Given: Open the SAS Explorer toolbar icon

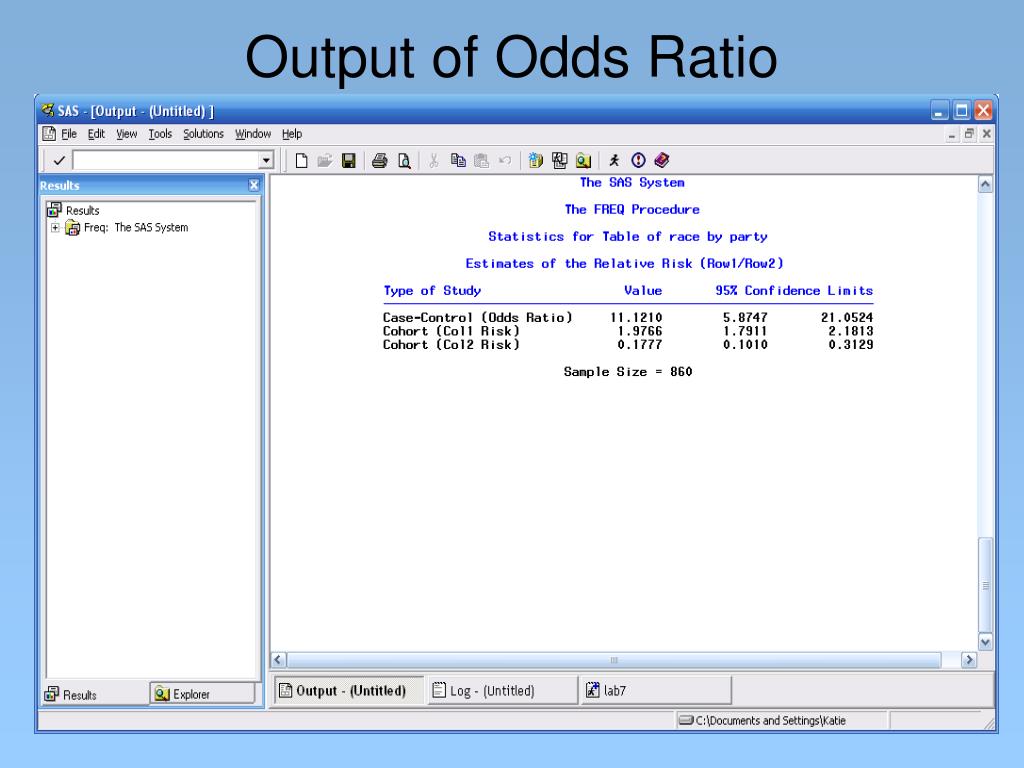Looking at the screenshot, I should 583,161.
